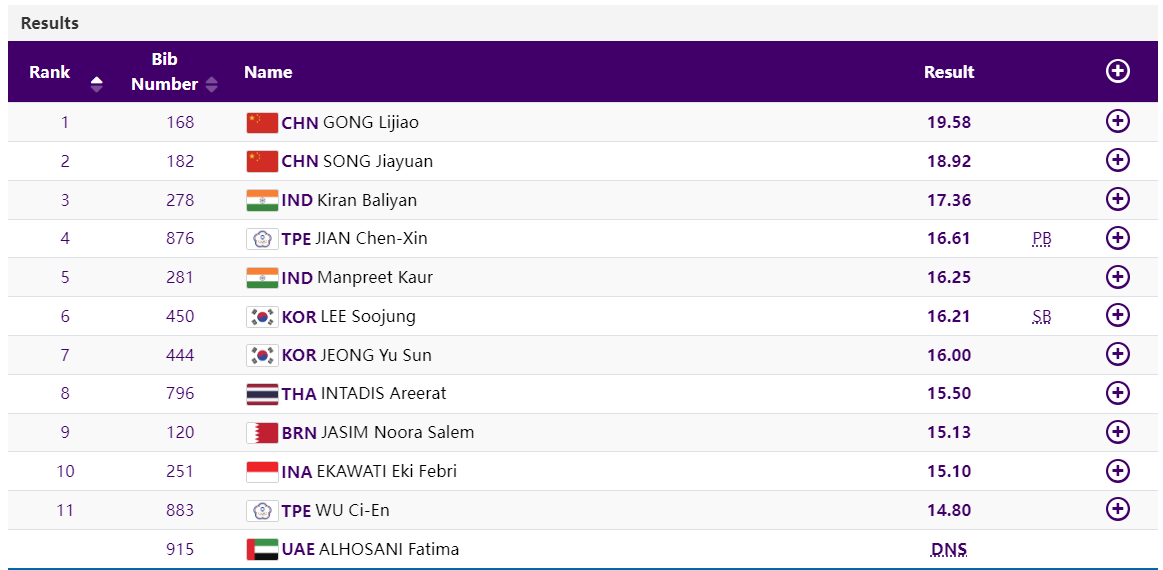Sort results by Rank column
The image size is (1163, 570).
click(x=96, y=84)
